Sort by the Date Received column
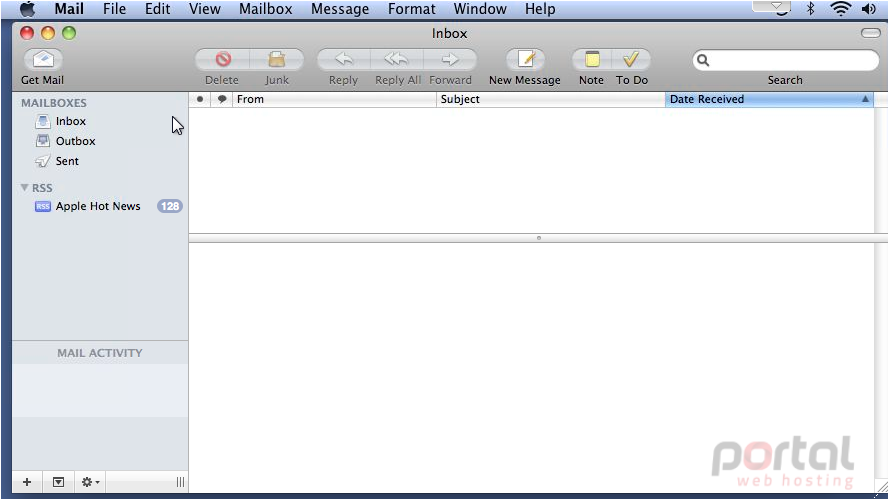Screen dimensions: 889x500 769,99
